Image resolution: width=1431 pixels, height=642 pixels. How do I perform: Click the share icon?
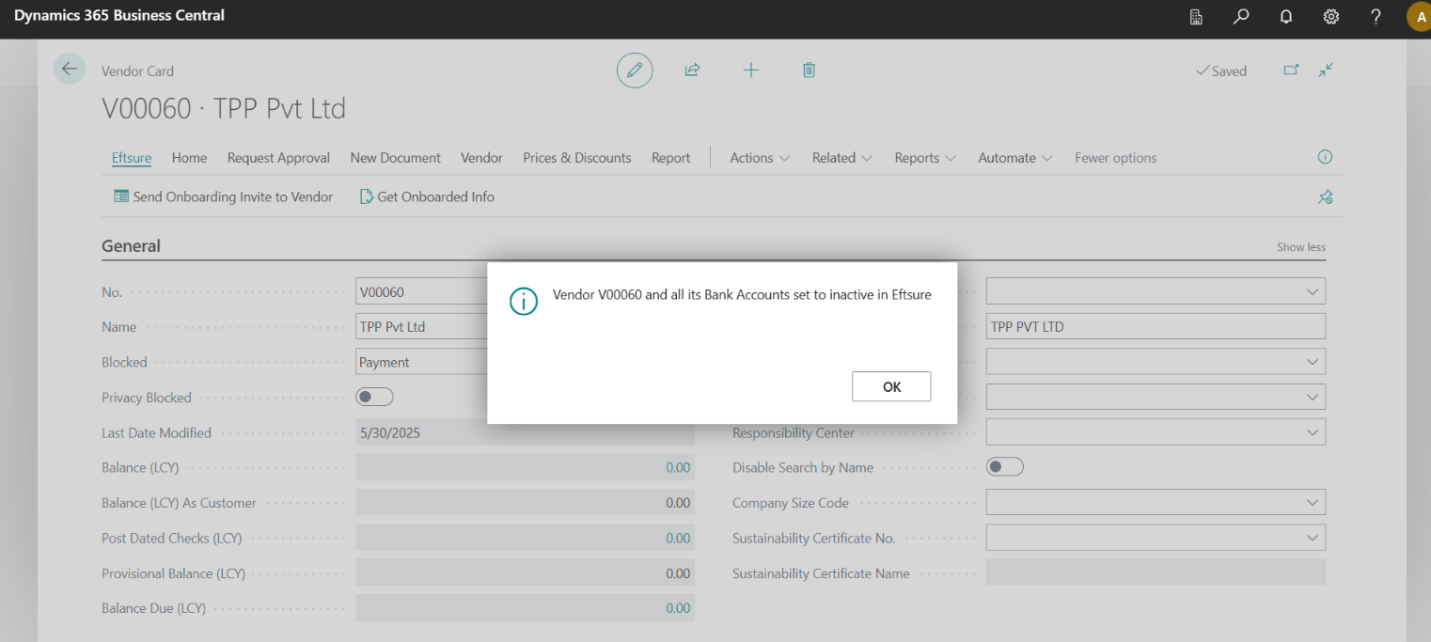pyautogui.click(x=692, y=70)
